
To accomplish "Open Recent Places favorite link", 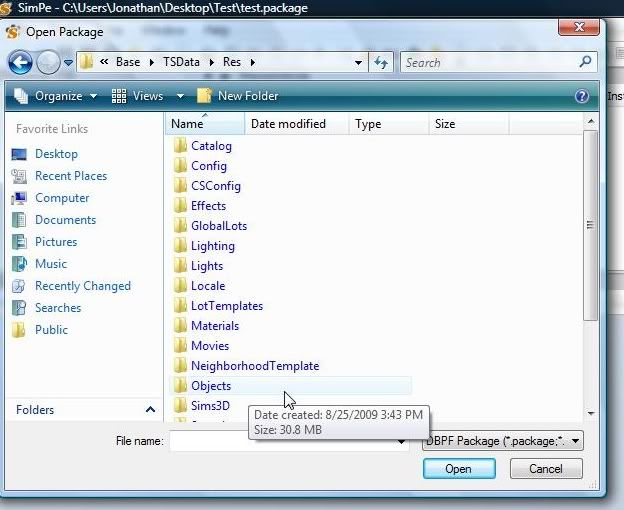I will (x=71, y=176).
